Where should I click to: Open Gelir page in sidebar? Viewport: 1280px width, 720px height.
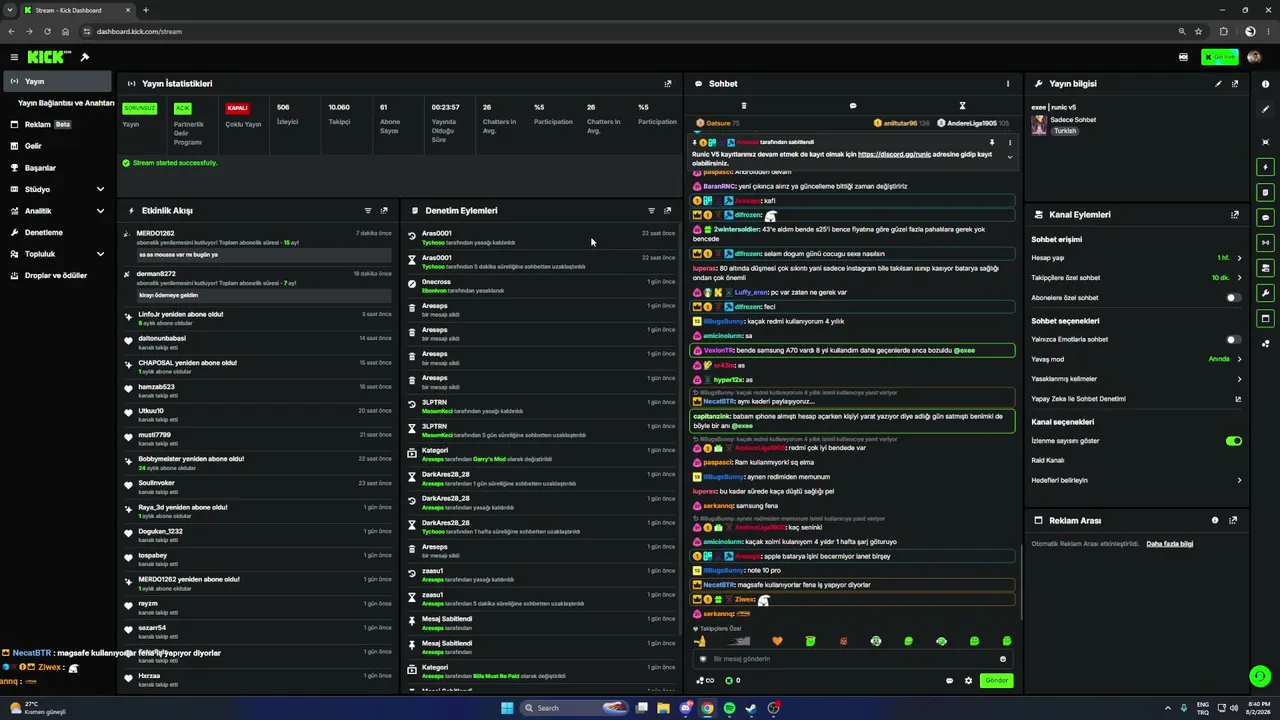coord(57,146)
